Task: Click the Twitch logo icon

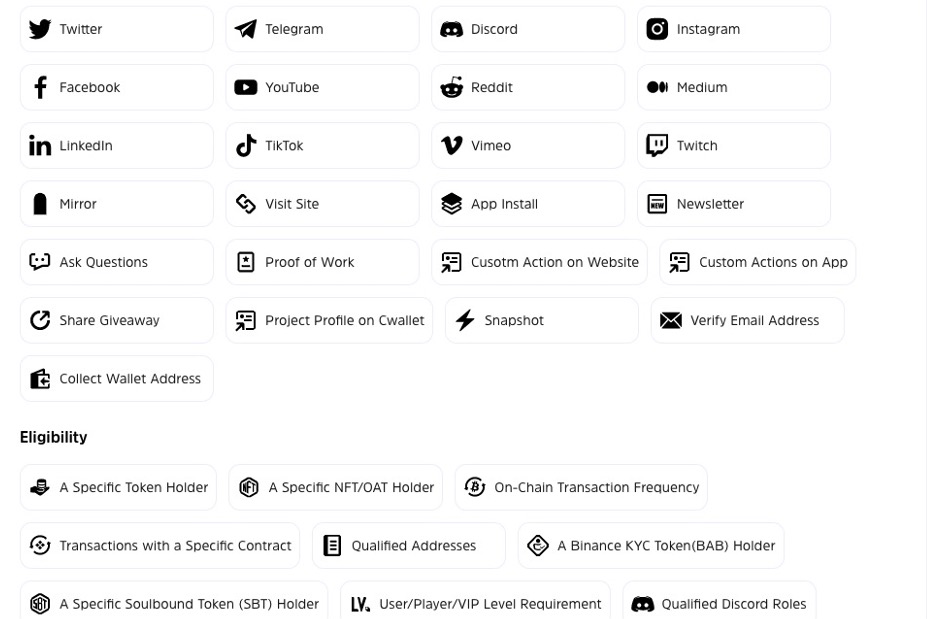Action: [x=657, y=146]
